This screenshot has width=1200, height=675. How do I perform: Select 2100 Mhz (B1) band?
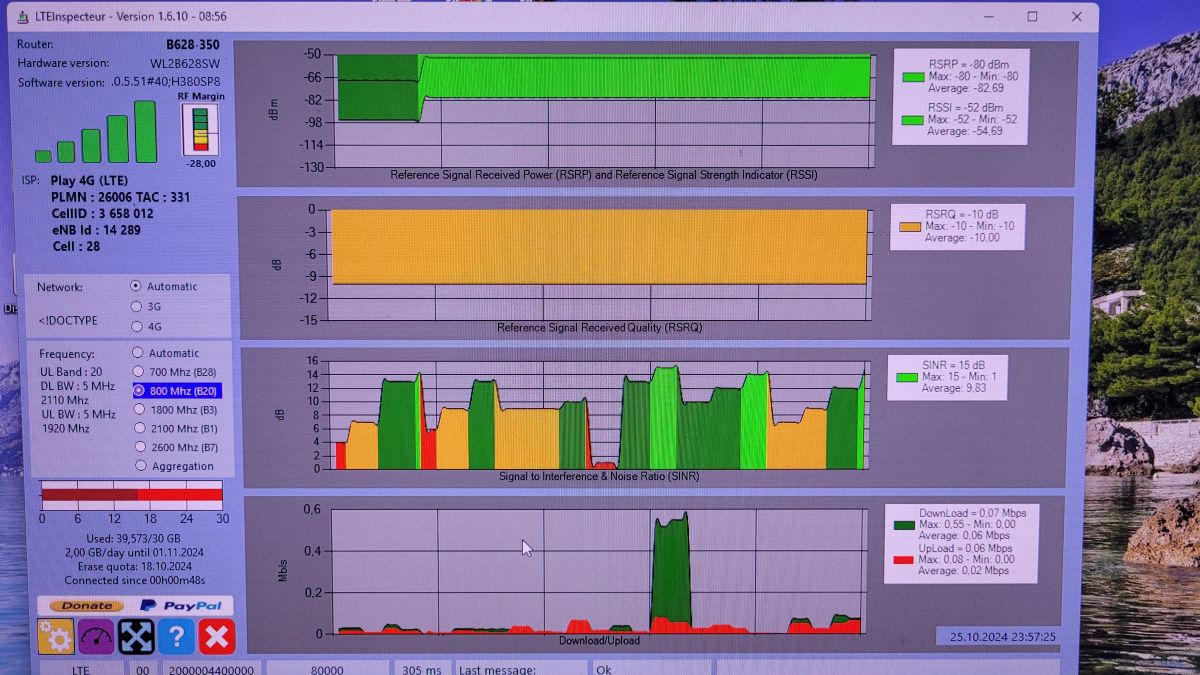pyautogui.click(x=140, y=428)
